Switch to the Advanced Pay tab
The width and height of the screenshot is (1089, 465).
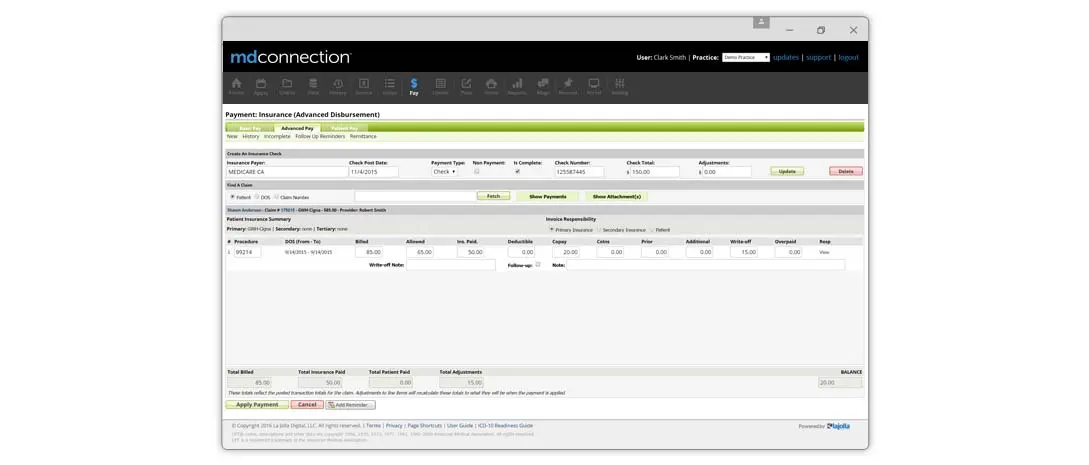297,128
